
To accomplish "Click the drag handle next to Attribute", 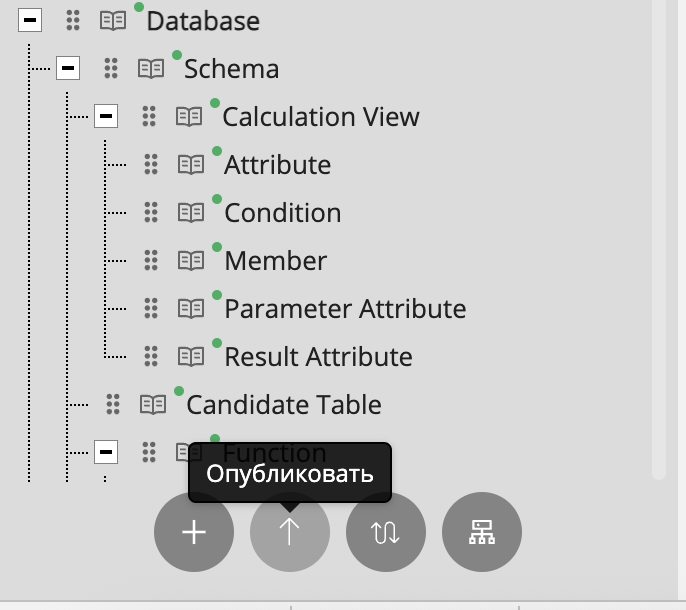I will click(x=151, y=165).
